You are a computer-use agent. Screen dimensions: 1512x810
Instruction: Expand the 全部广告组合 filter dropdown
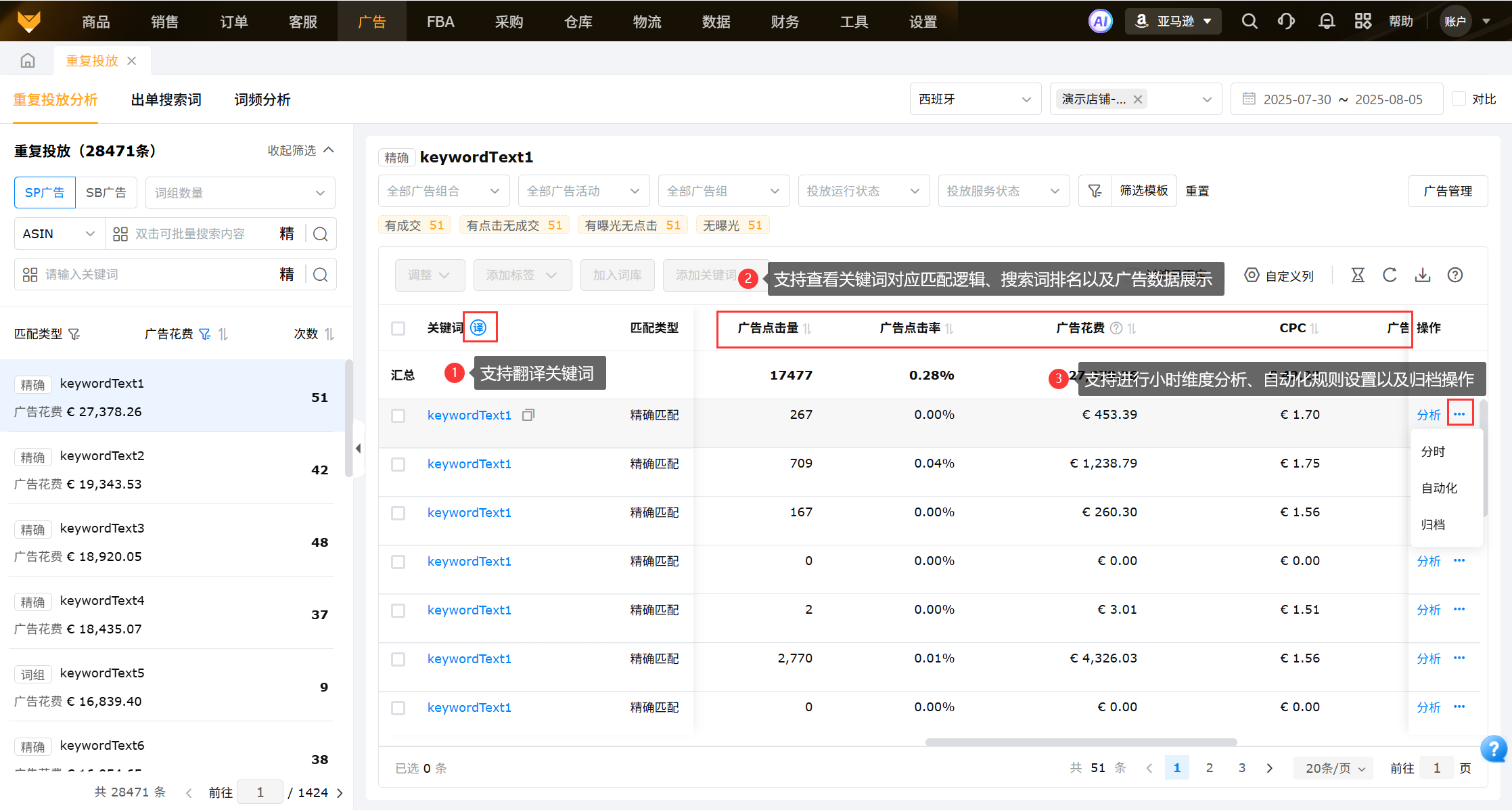click(443, 191)
